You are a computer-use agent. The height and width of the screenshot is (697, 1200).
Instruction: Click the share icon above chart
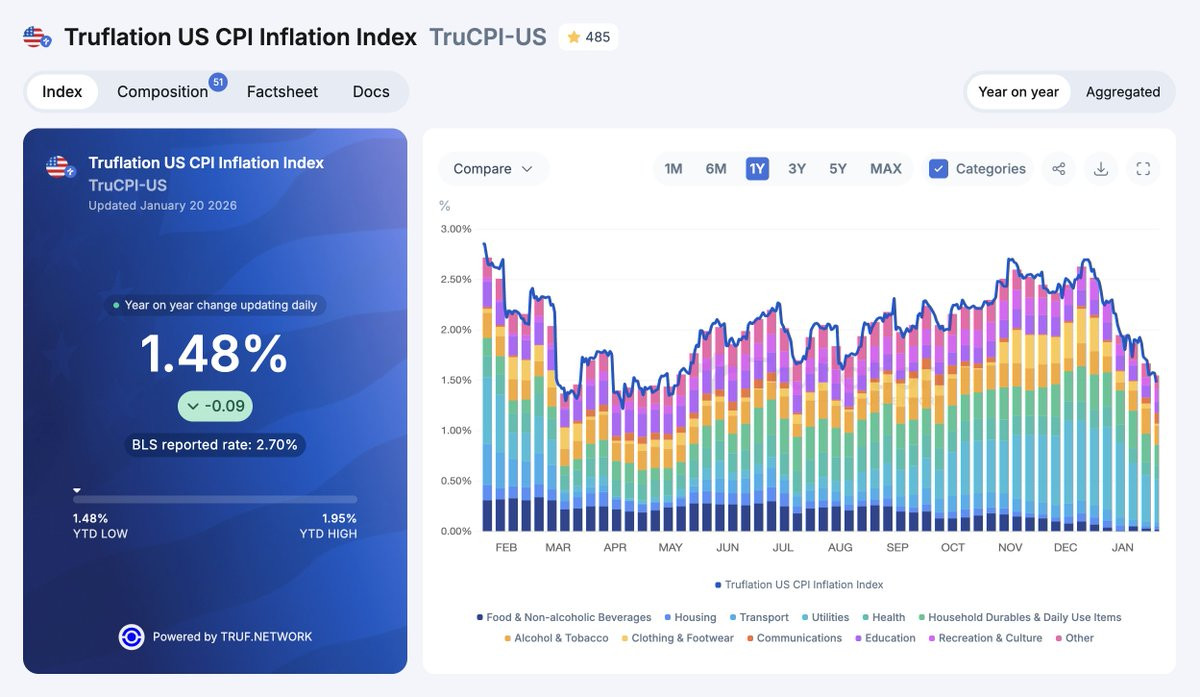click(1058, 169)
